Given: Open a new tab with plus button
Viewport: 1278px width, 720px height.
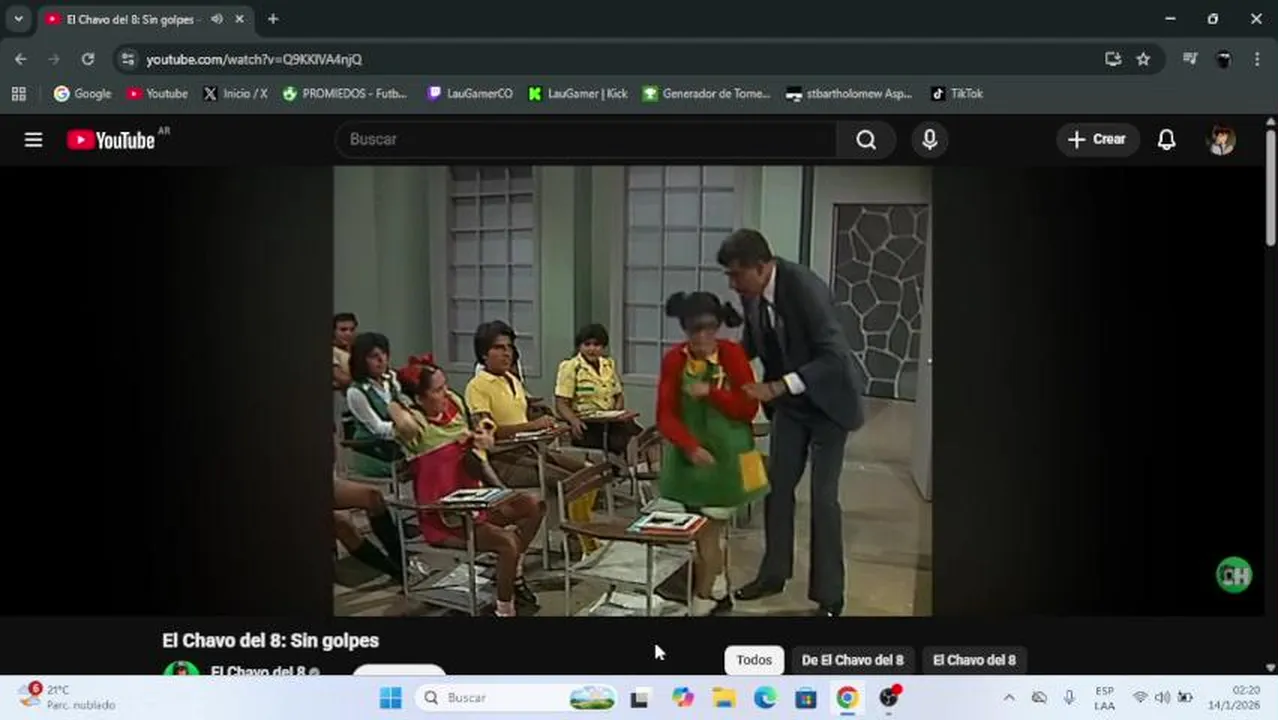Looking at the screenshot, I should [273, 19].
